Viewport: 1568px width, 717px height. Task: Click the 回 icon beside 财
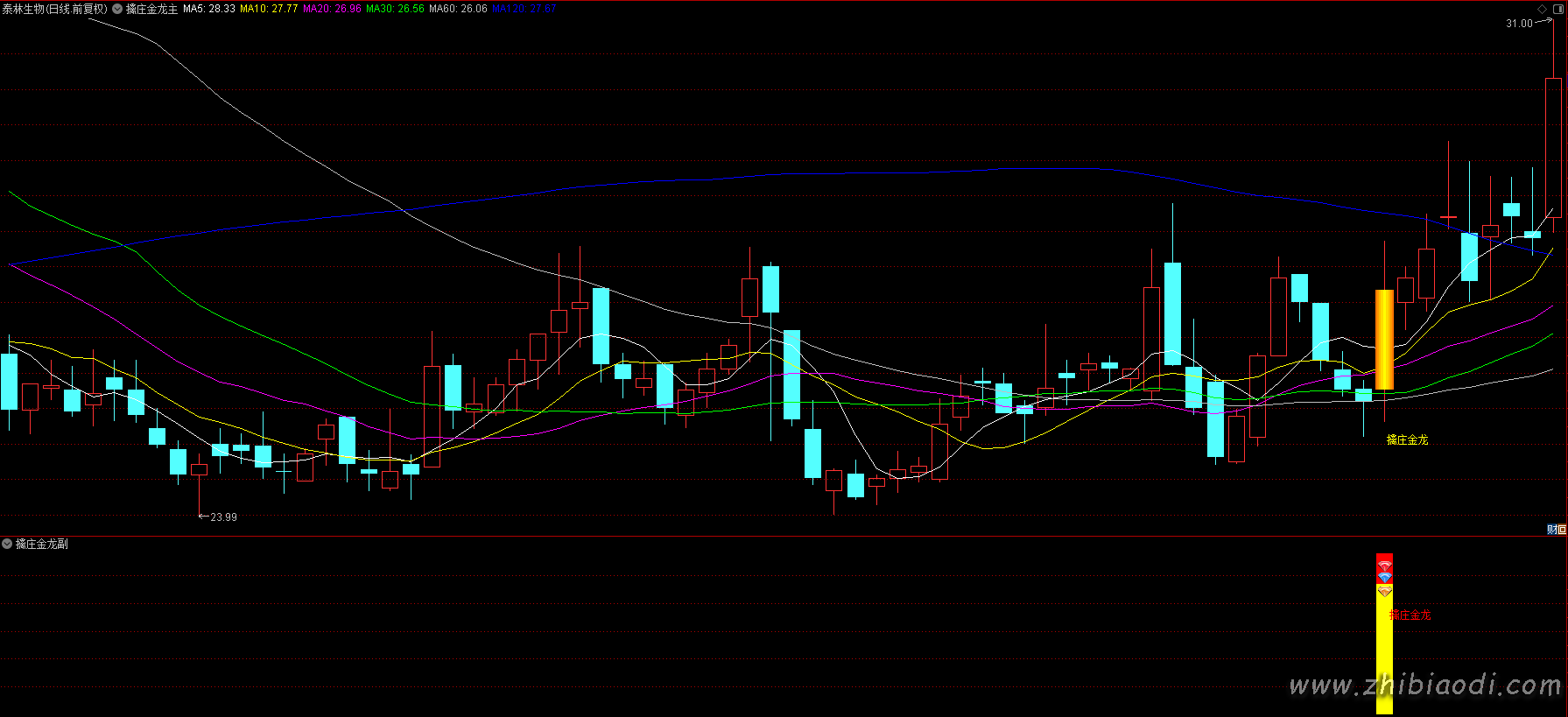tap(1562, 530)
